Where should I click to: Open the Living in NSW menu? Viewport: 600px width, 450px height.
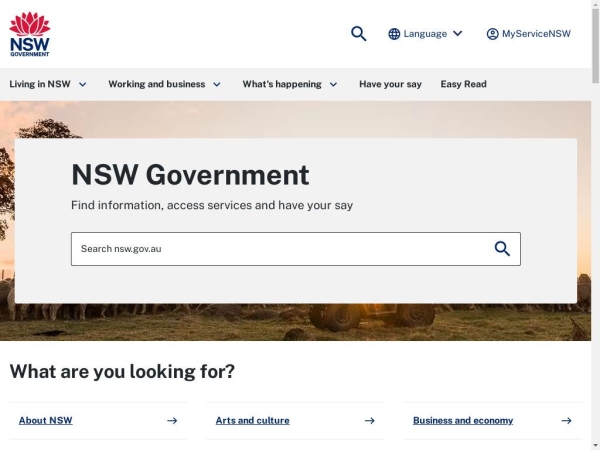[48, 84]
